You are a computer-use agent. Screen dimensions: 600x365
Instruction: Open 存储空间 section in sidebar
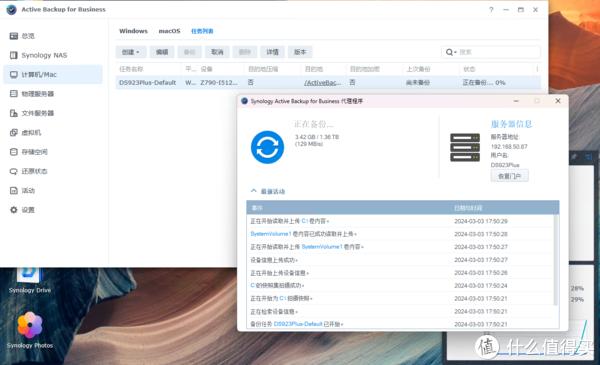click(x=29, y=152)
